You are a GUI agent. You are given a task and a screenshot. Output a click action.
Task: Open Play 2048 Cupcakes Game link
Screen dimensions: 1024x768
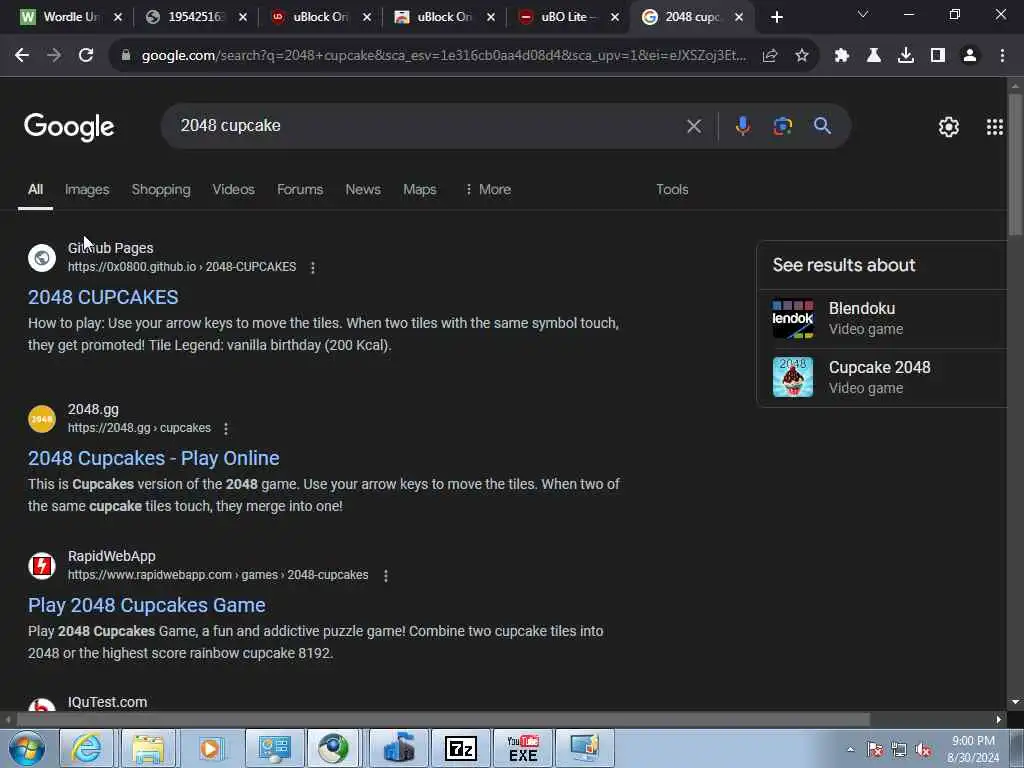point(146,605)
